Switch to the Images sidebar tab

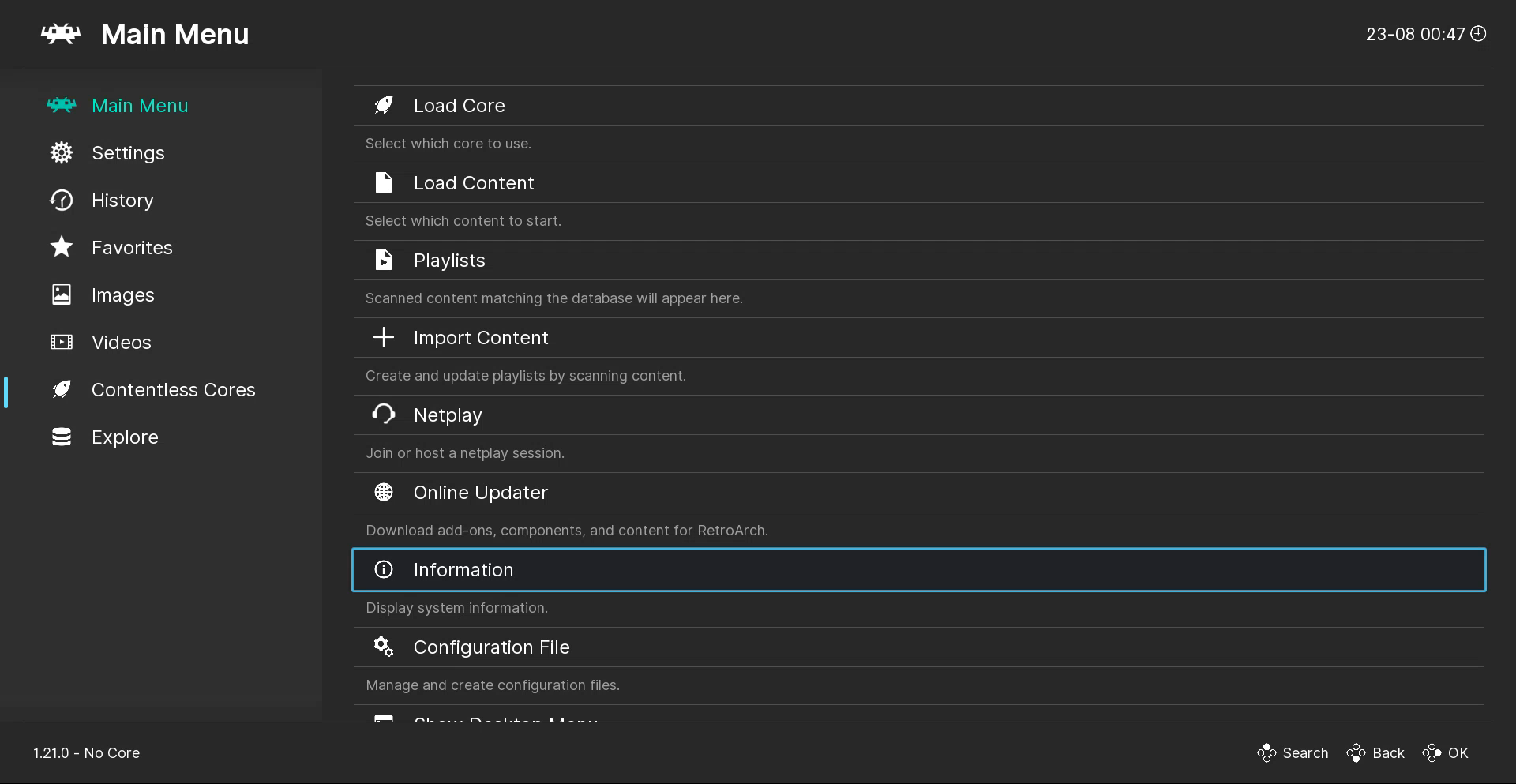point(122,294)
